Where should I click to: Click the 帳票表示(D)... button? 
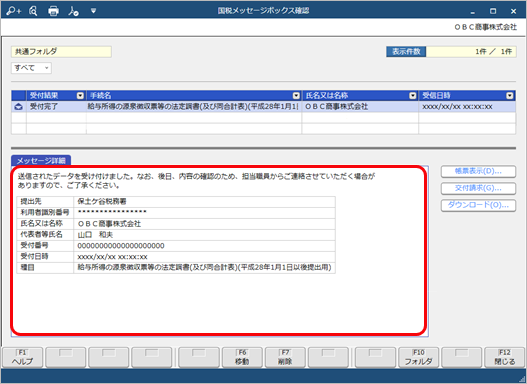click(478, 171)
